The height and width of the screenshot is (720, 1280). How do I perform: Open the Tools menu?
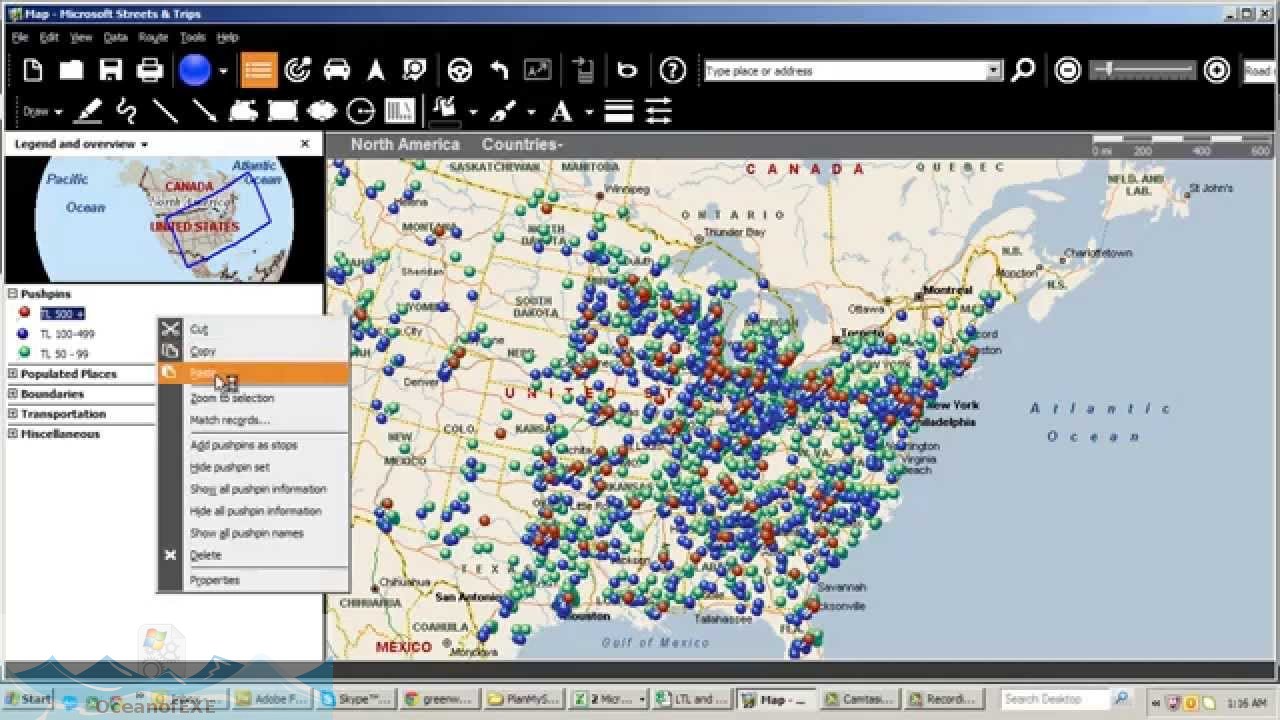[193, 37]
